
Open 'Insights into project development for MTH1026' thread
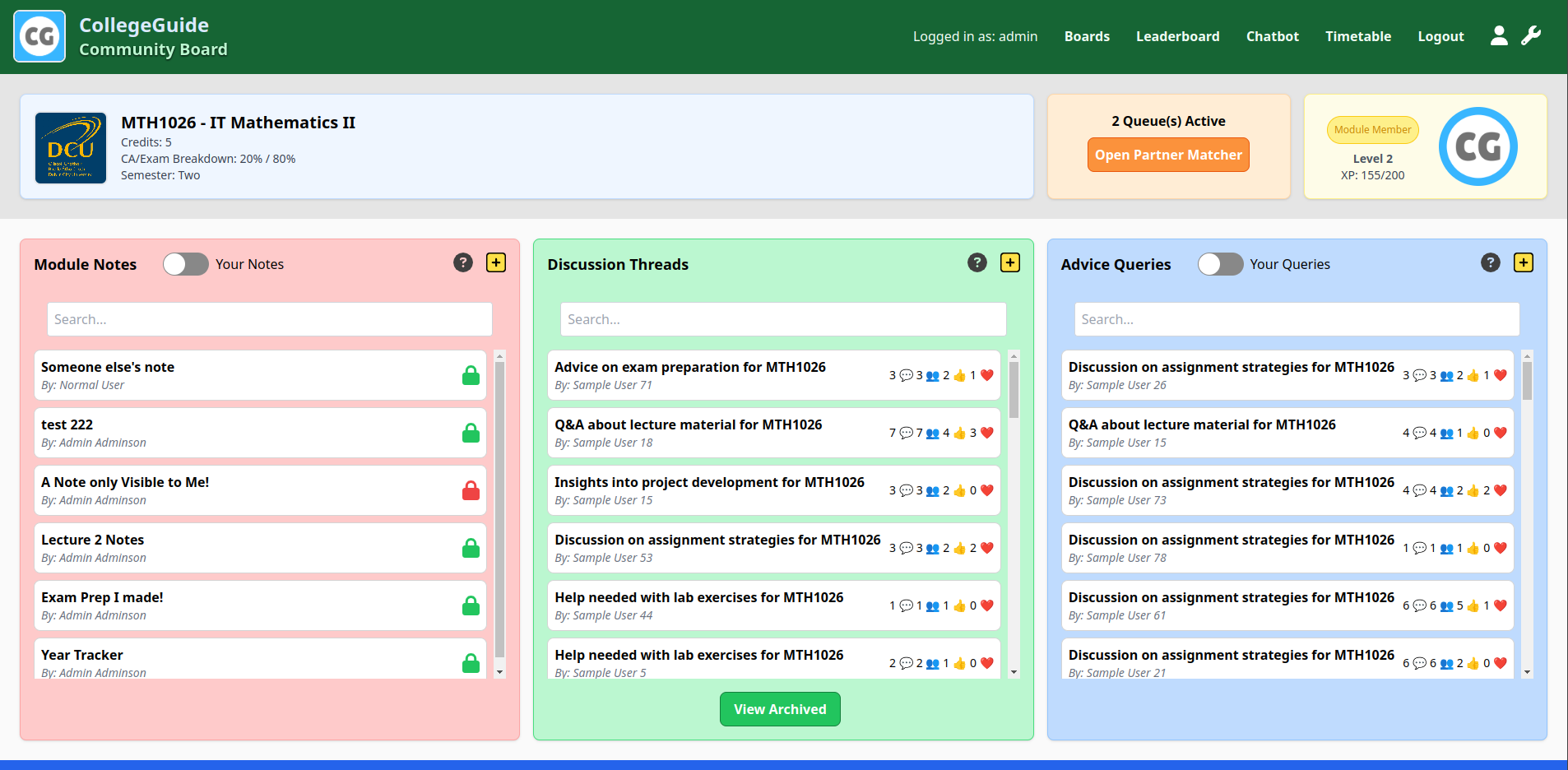click(774, 490)
